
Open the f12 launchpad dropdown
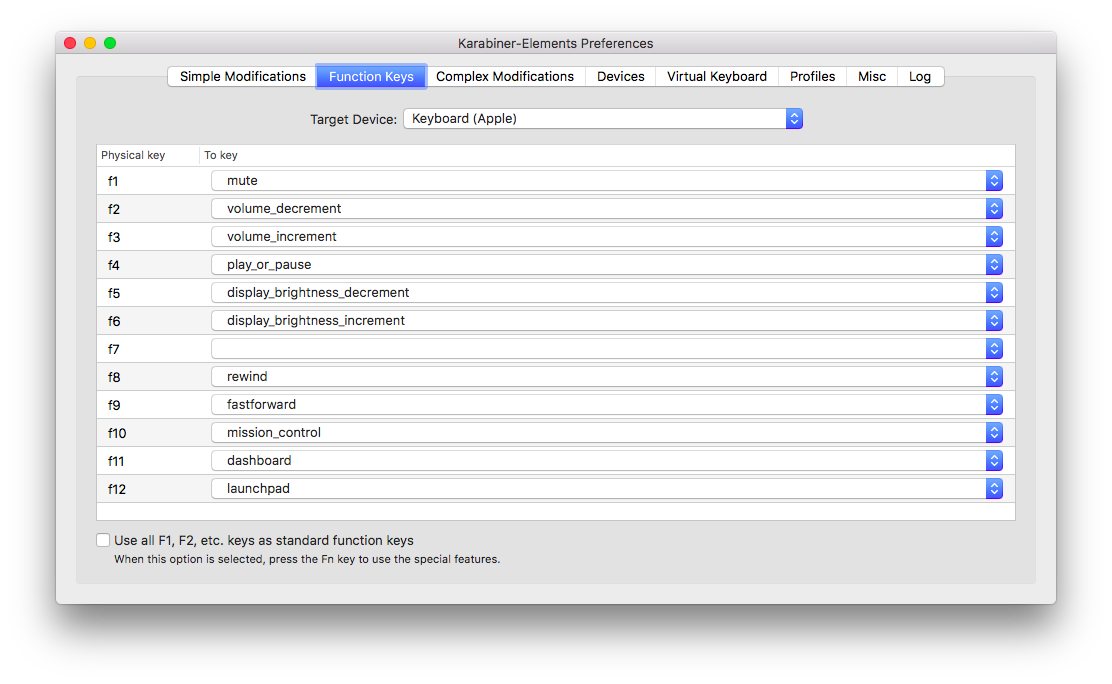pos(607,489)
